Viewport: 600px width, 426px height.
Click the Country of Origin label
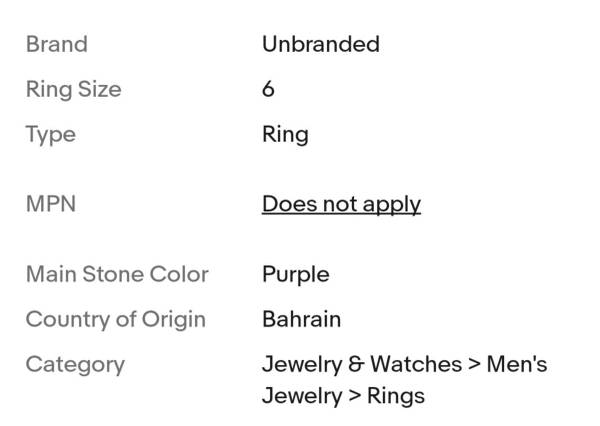pos(115,319)
